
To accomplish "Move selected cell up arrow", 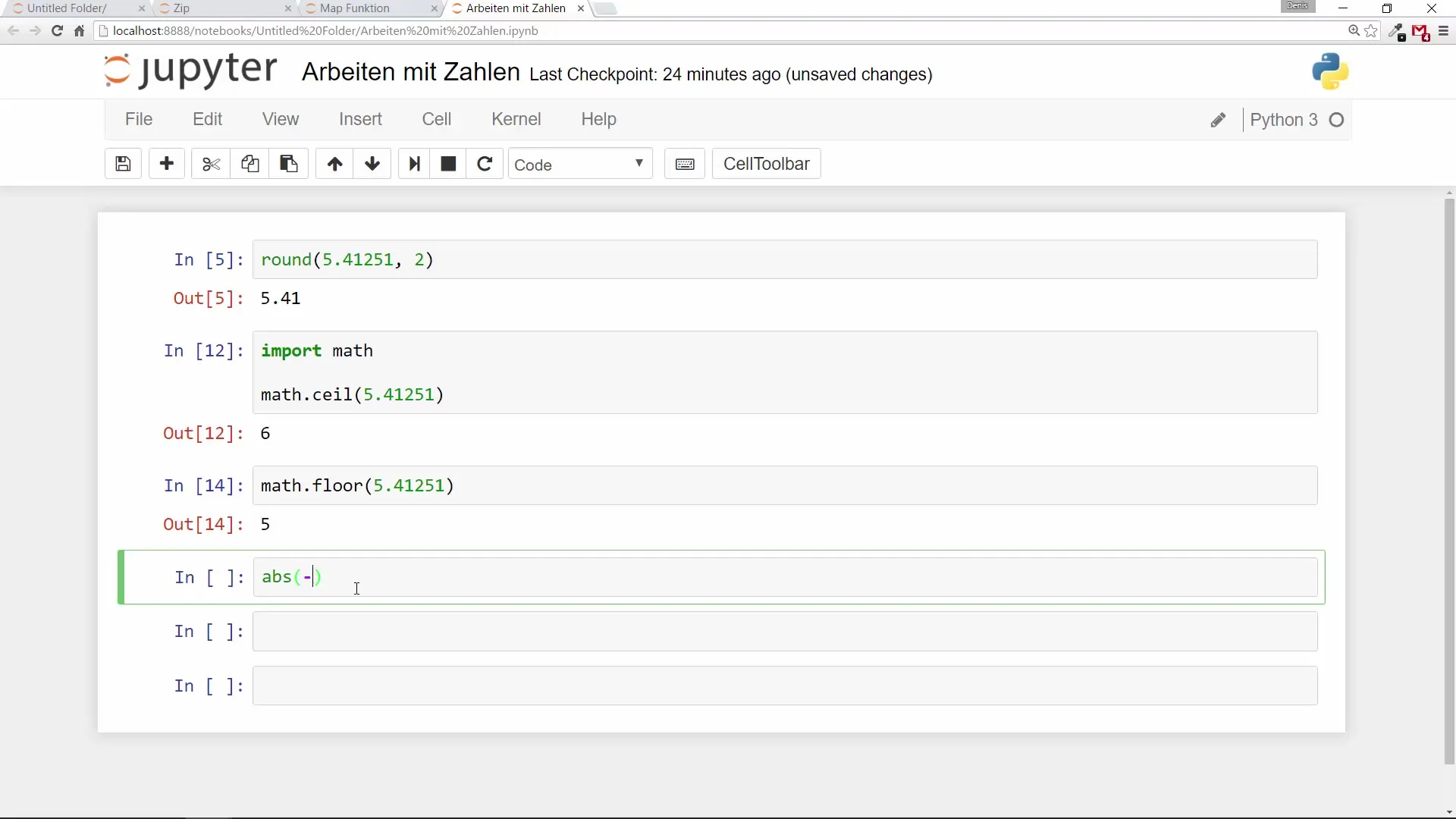I will 334,164.
